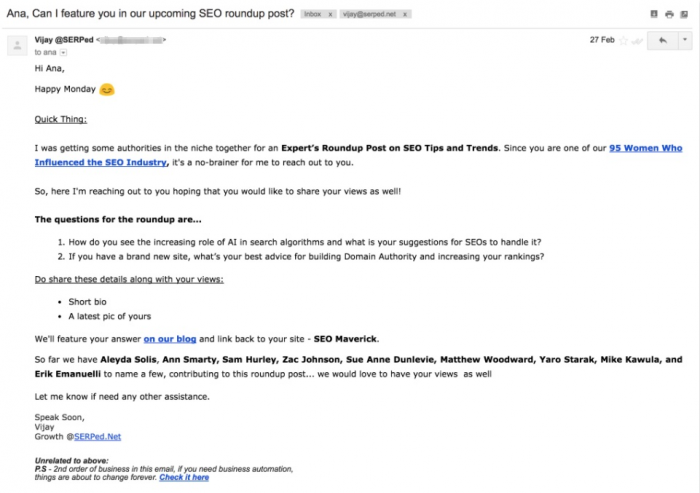
Task: Remove the vijay@serped.net label
Action: (405, 14)
